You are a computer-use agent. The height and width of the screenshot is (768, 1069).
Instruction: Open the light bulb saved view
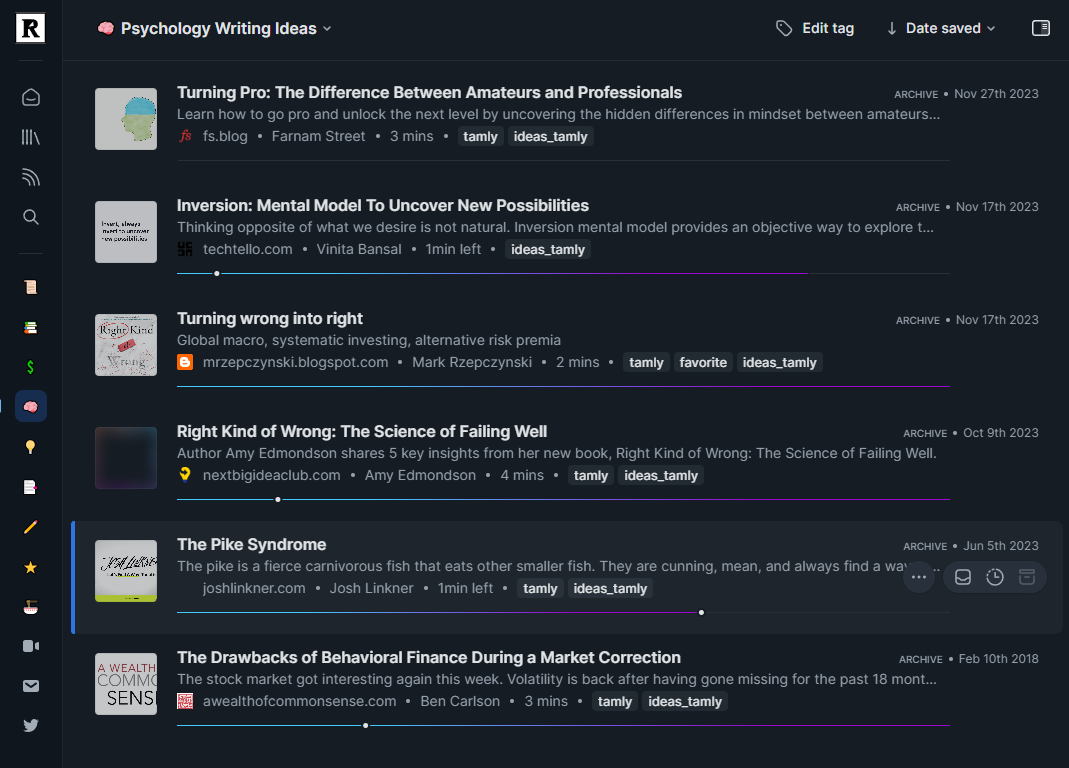tap(31, 447)
